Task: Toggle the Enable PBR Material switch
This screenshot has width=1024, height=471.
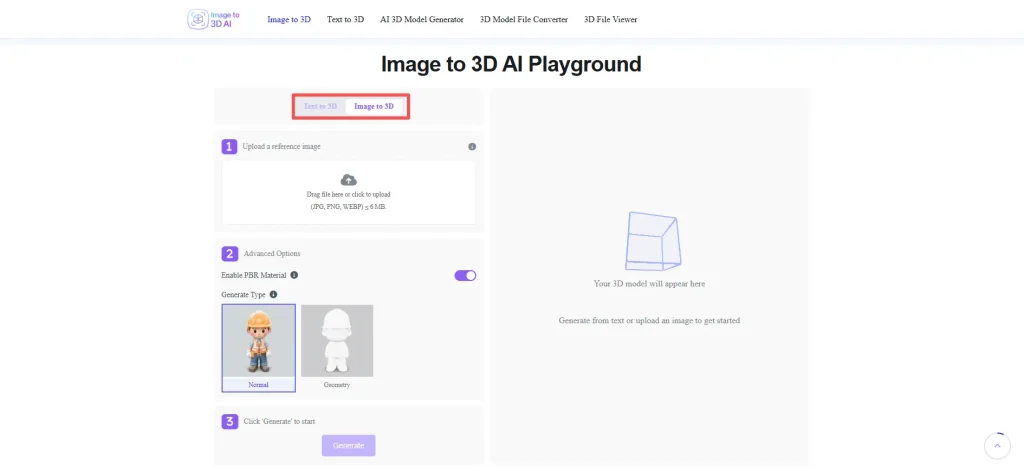Action: [466, 276]
